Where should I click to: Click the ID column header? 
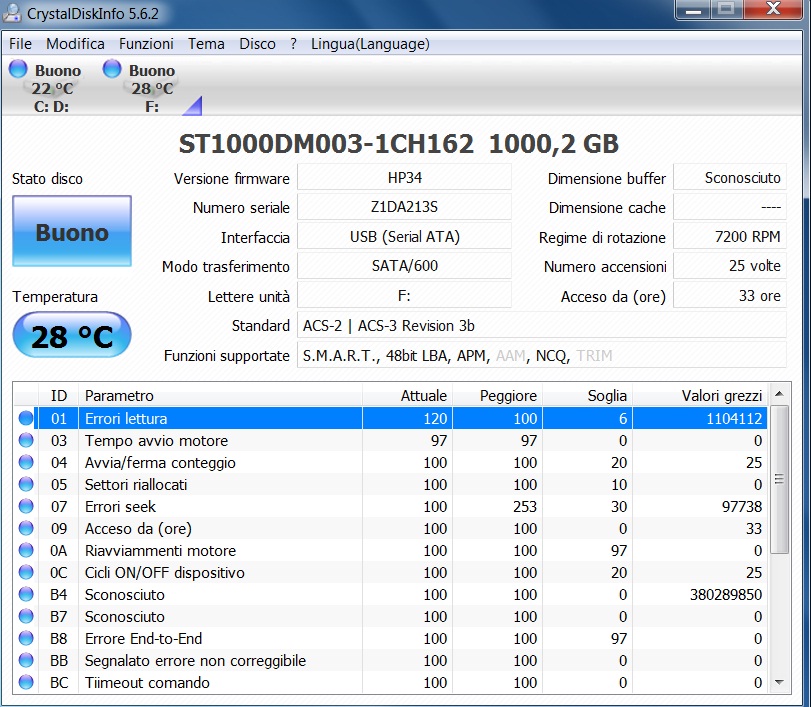(58, 396)
